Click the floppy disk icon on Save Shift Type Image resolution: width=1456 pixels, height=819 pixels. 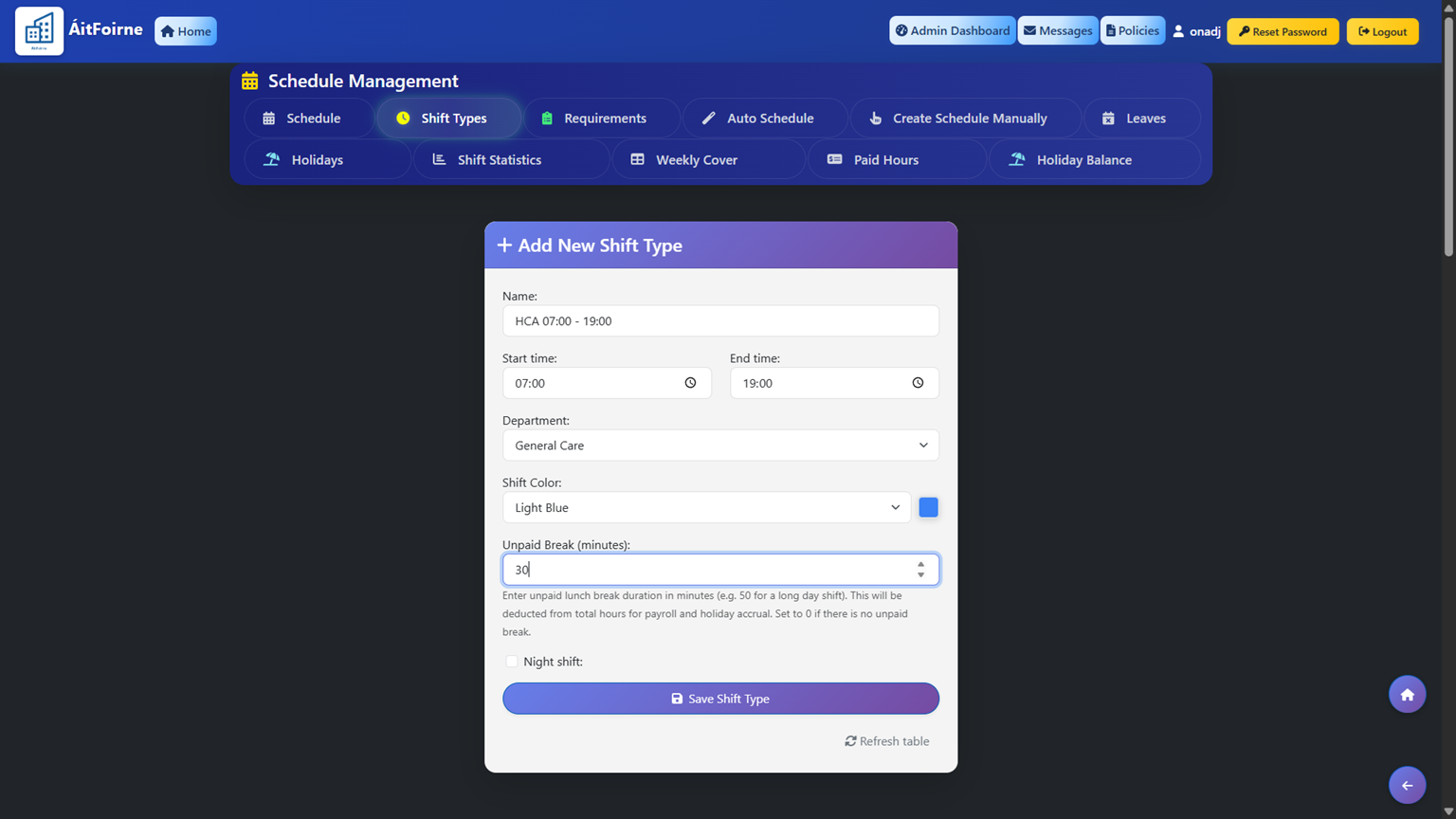coord(677,699)
